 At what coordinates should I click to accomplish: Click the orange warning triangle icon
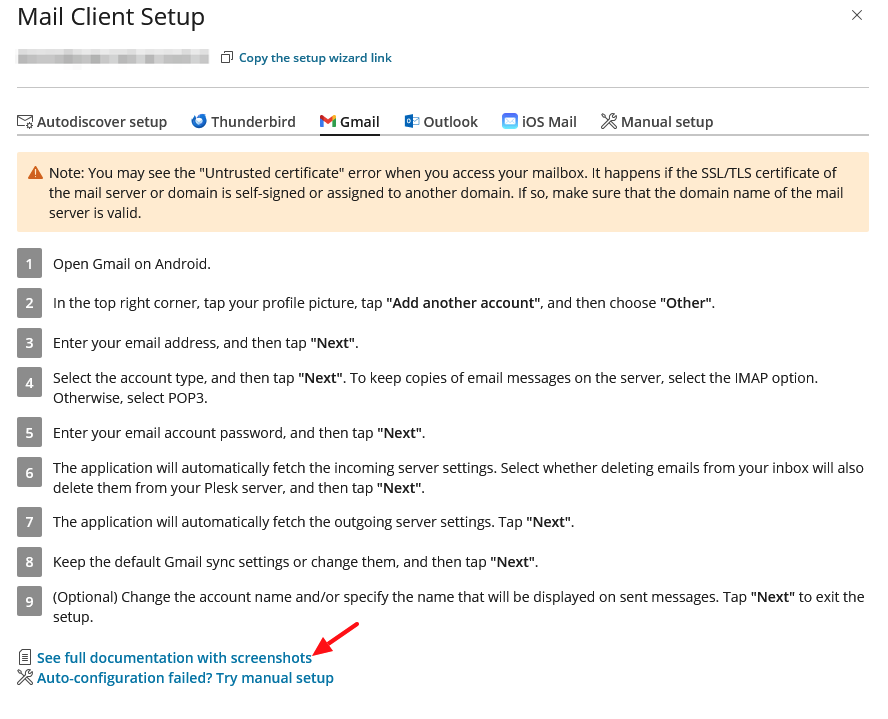(35, 173)
